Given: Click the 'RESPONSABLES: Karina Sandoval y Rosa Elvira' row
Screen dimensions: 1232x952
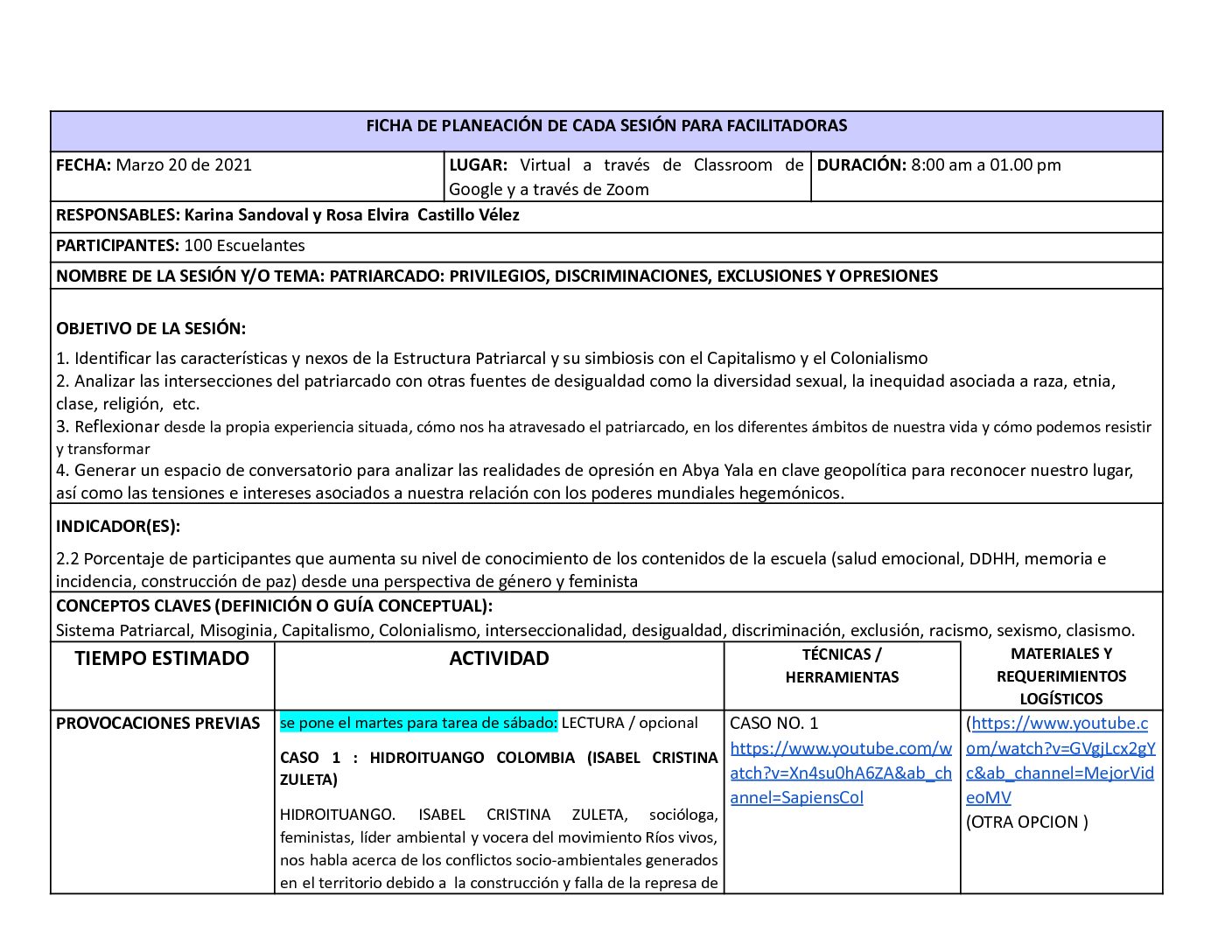Looking at the screenshot, I should 606,216.
